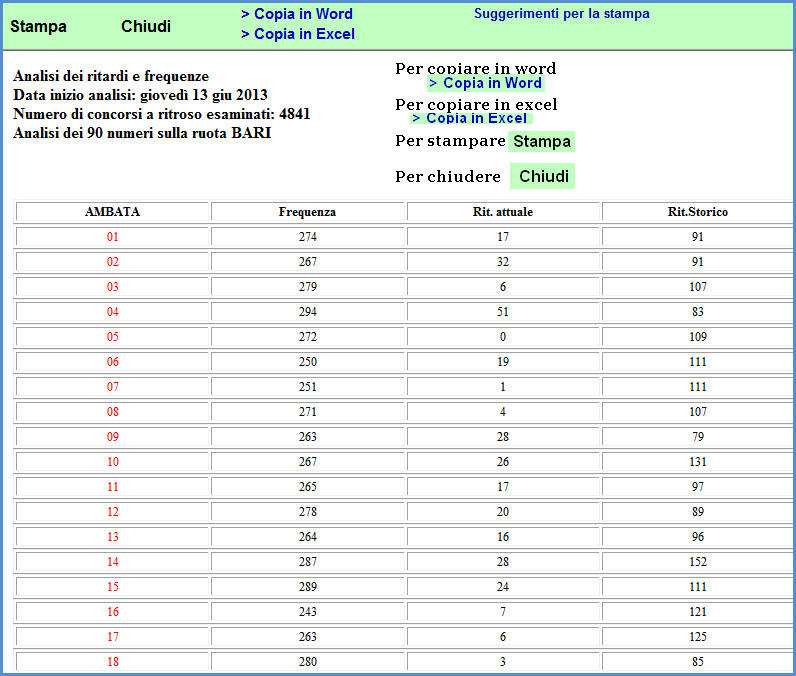The width and height of the screenshot is (796, 676).
Task: Click ambata number 08
Action: [x=113, y=412]
